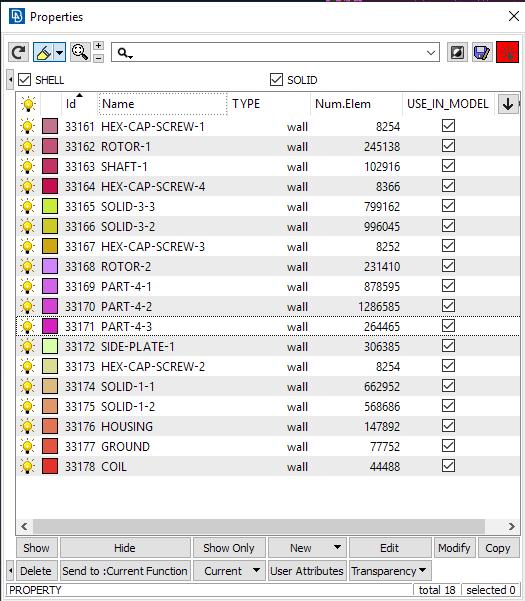The image size is (525, 601).
Task: Click the User Attributes button
Action: click(307, 571)
